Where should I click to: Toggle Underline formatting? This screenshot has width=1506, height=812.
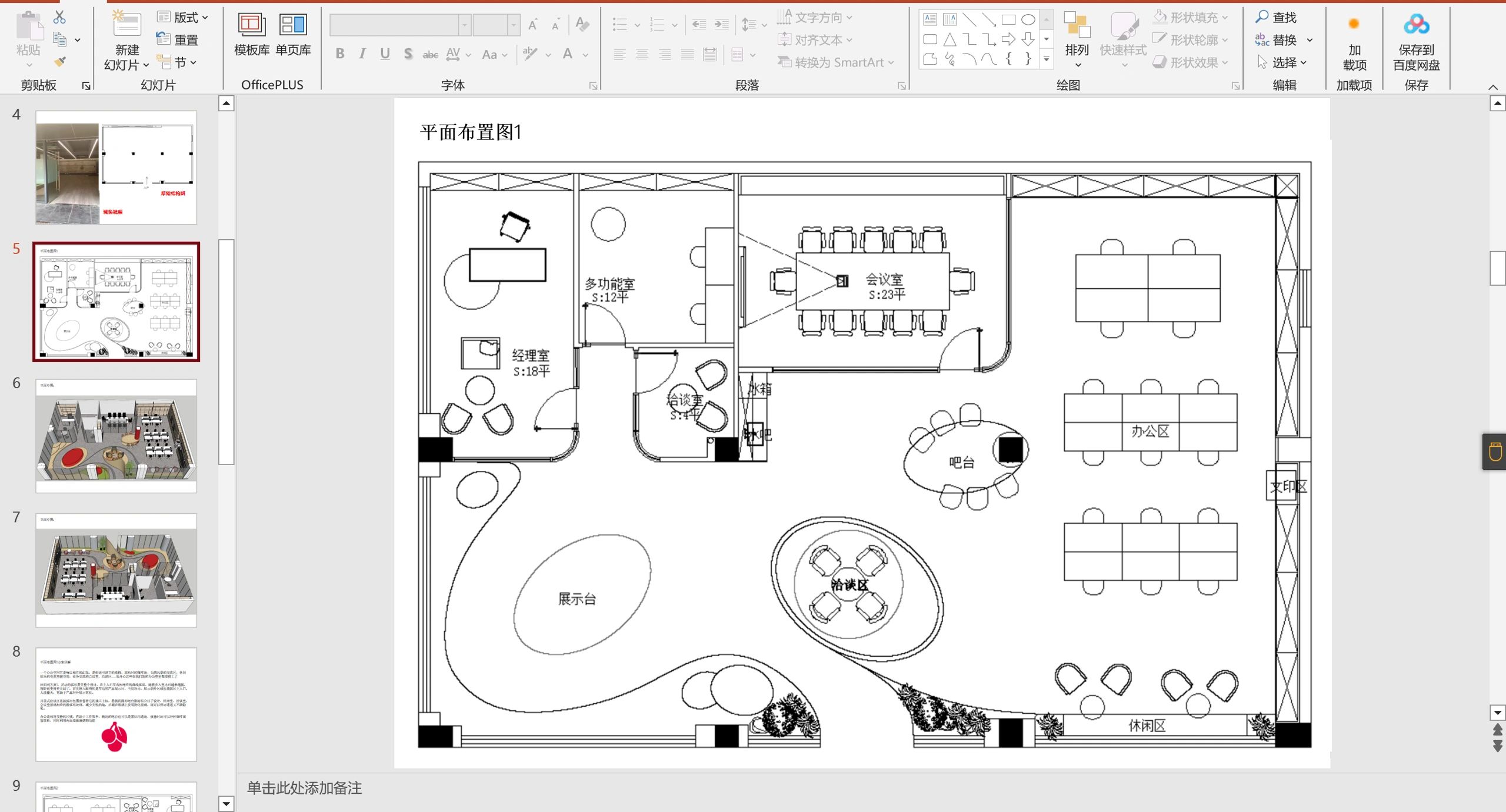pos(385,54)
